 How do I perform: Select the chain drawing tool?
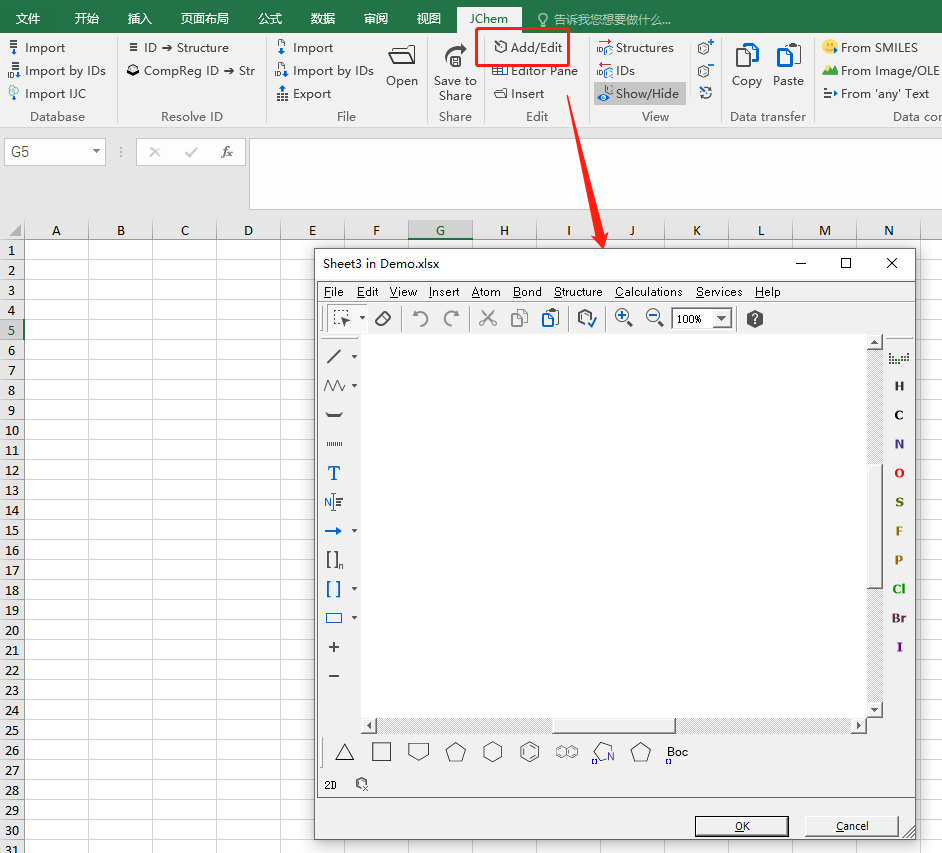(334, 386)
